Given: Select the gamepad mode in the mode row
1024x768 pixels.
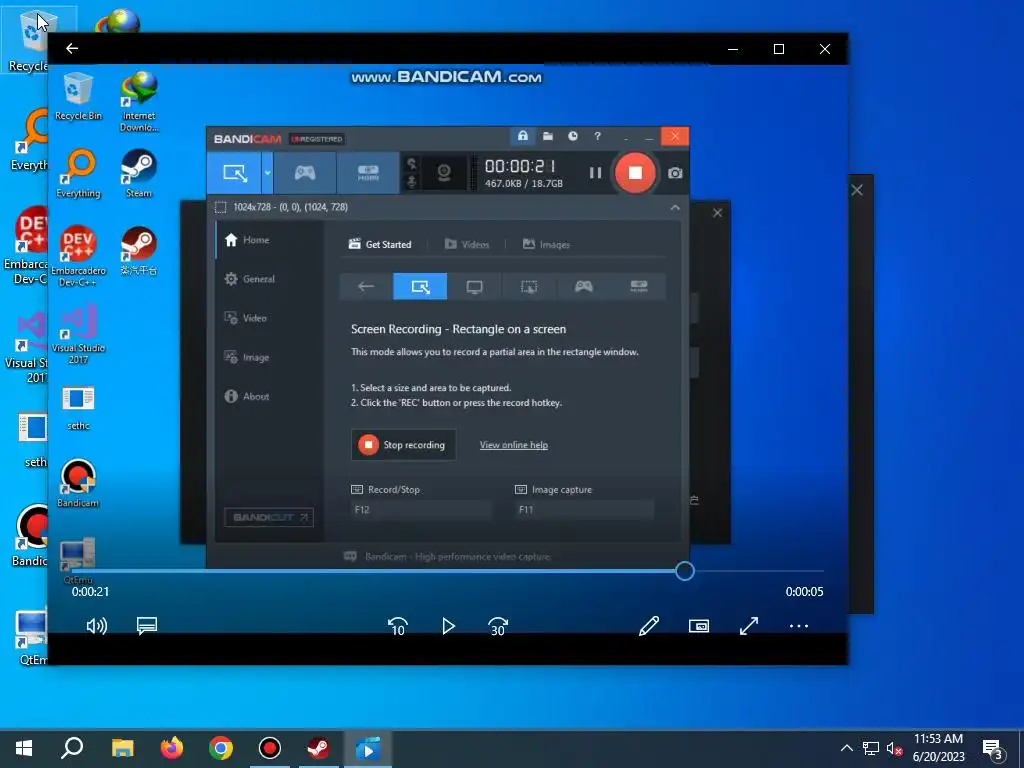Looking at the screenshot, I should [x=583, y=286].
